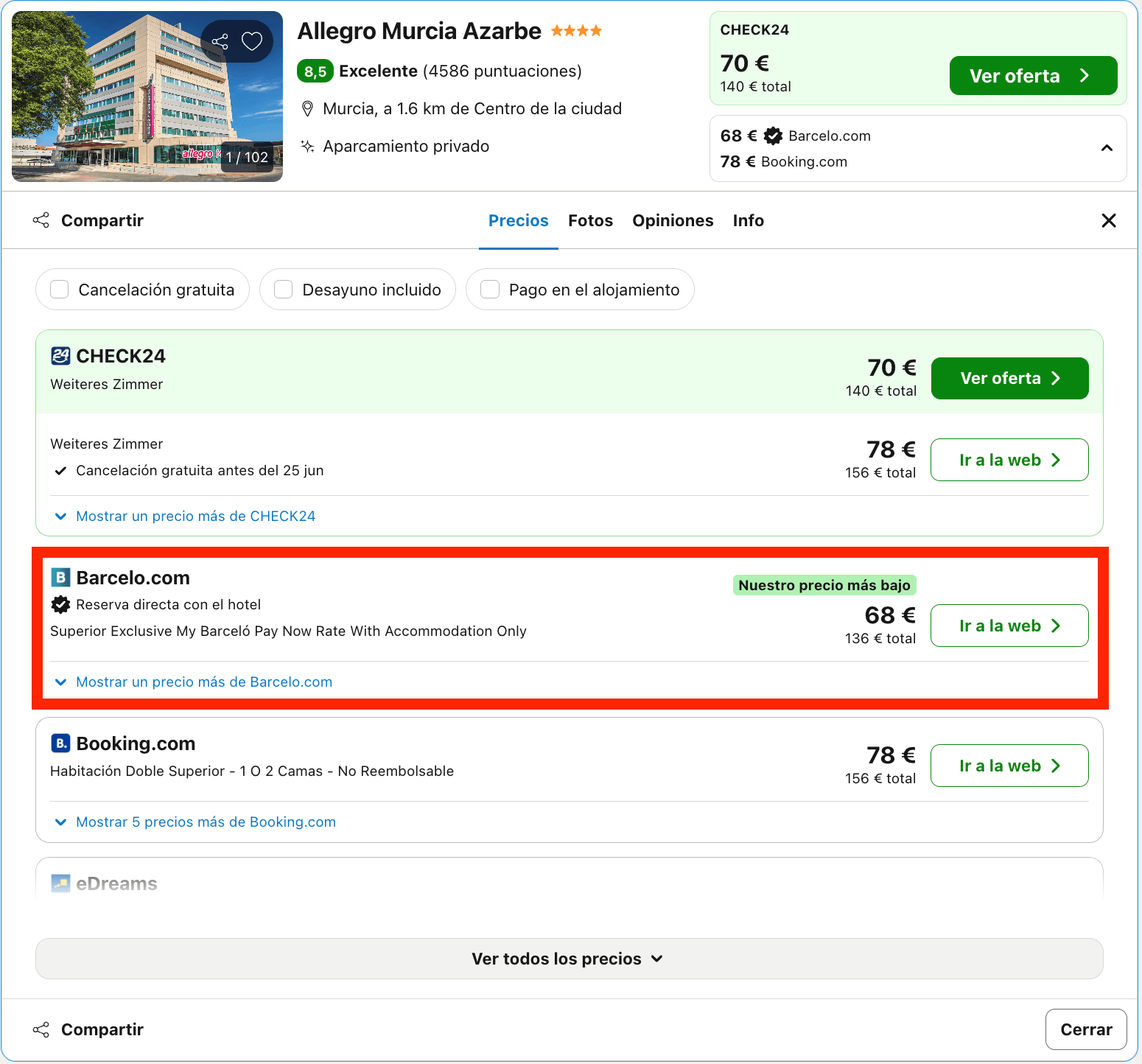Click the Booking.com logo icon
The image size is (1142, 1064).
(x=60, y=743)
